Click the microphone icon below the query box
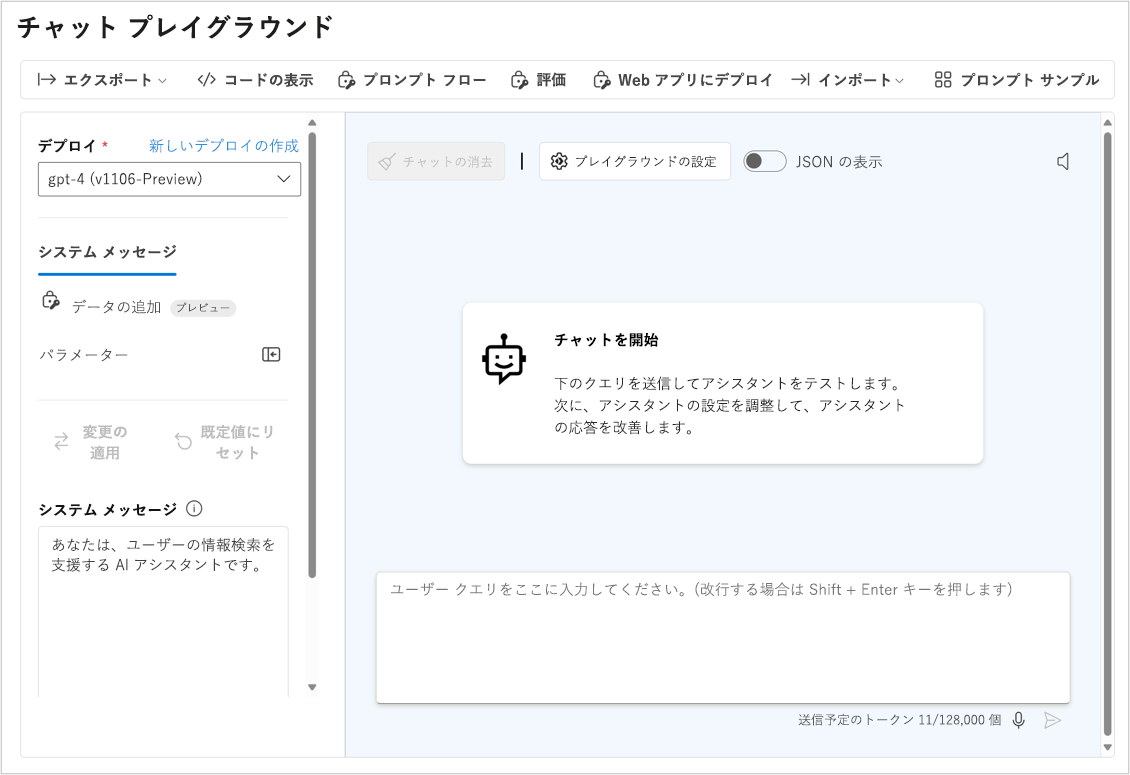This screenshot has width=1130, height=775. point(1018,720)
